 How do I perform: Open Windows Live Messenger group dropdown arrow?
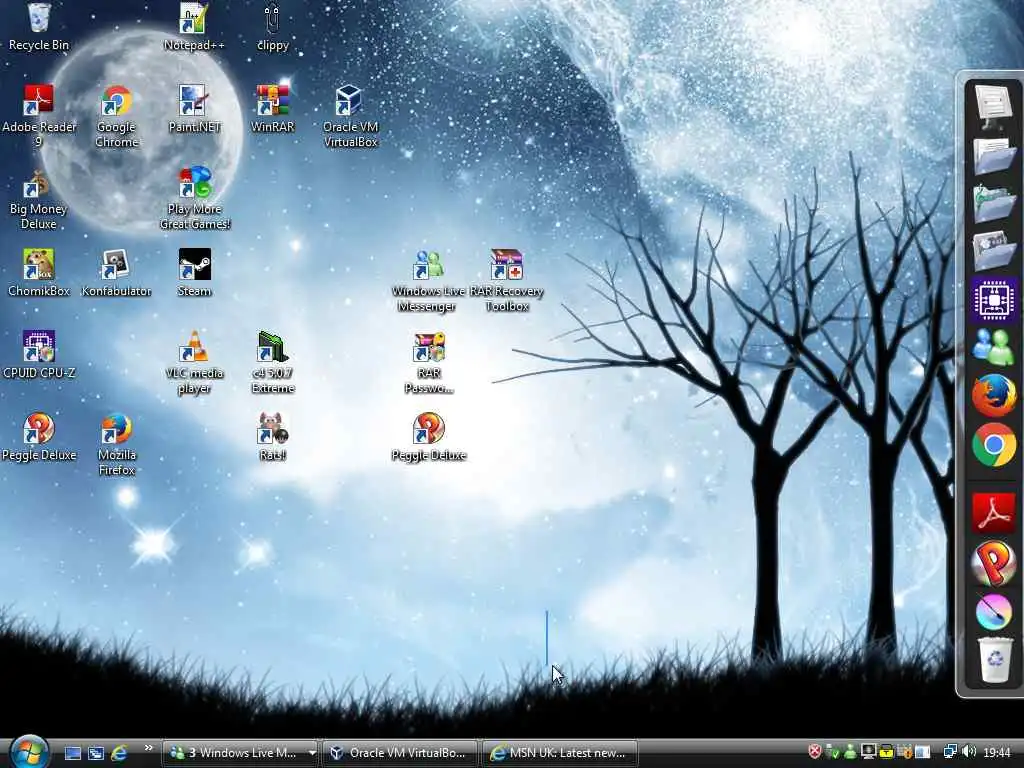(x=312, y=753)
